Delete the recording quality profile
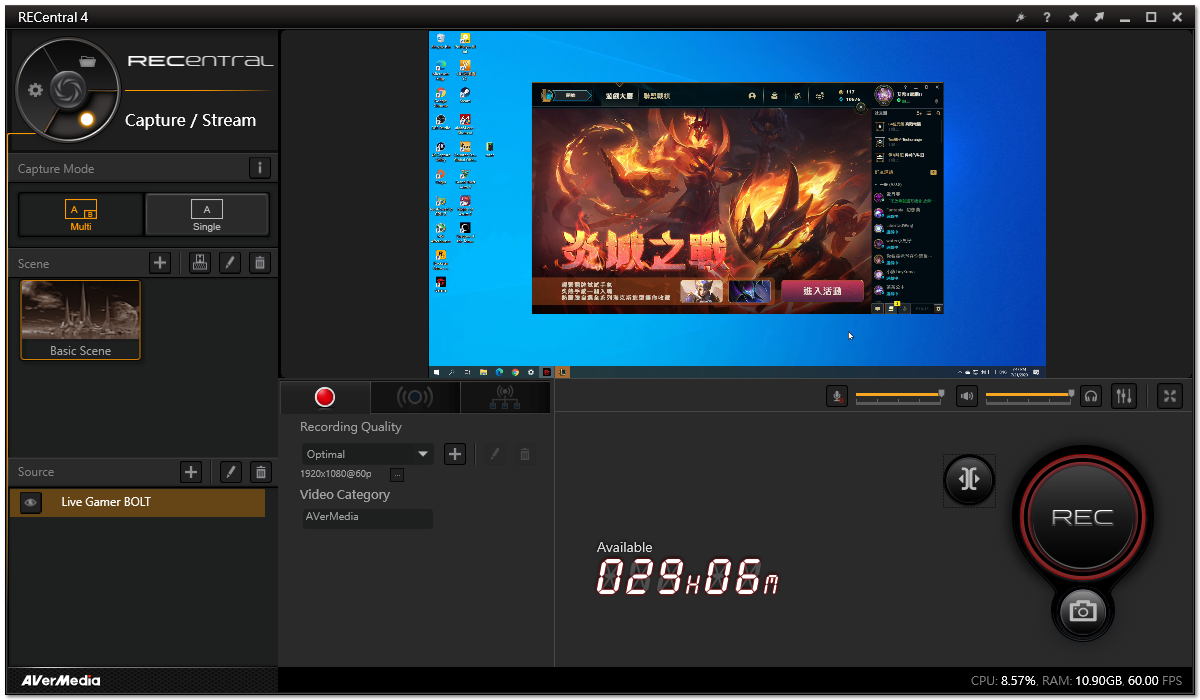This screenshot has height=700, width=1200. tap(524, 454)
